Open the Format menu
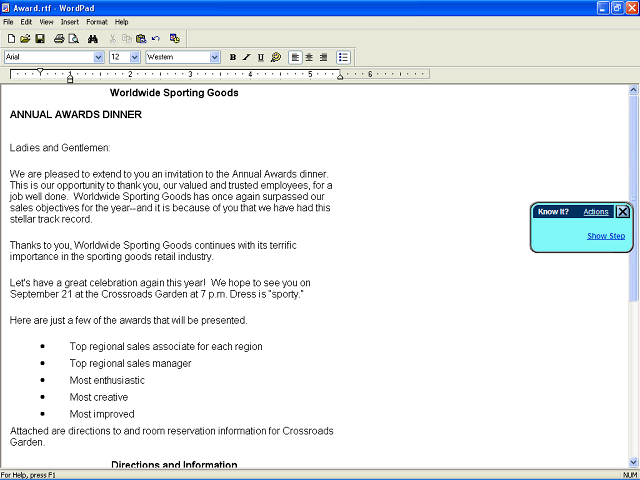This screenshot has width=640, height=480. pos(97,22)
